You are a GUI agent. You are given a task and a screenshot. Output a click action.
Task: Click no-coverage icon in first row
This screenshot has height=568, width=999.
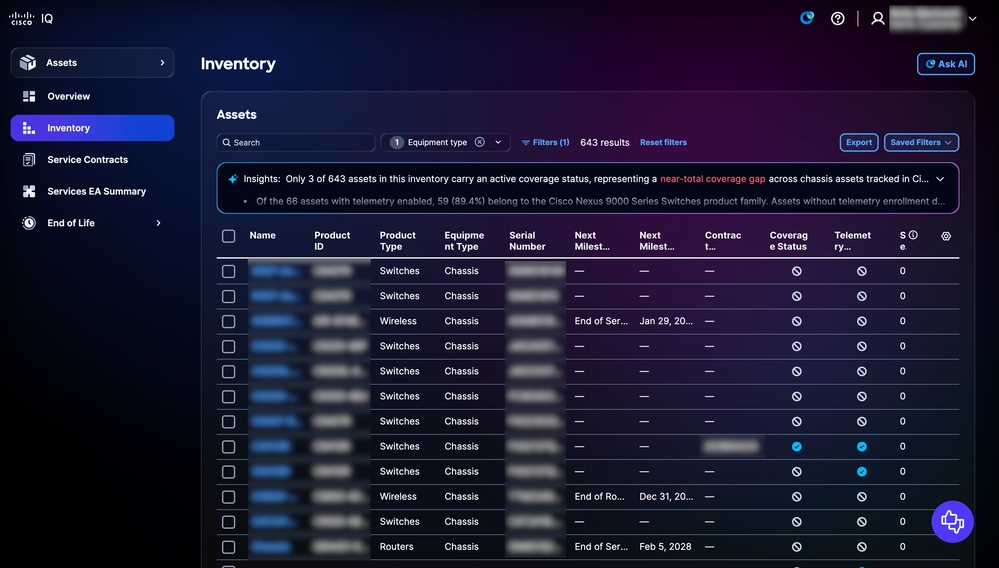click(x=796, y=271)
